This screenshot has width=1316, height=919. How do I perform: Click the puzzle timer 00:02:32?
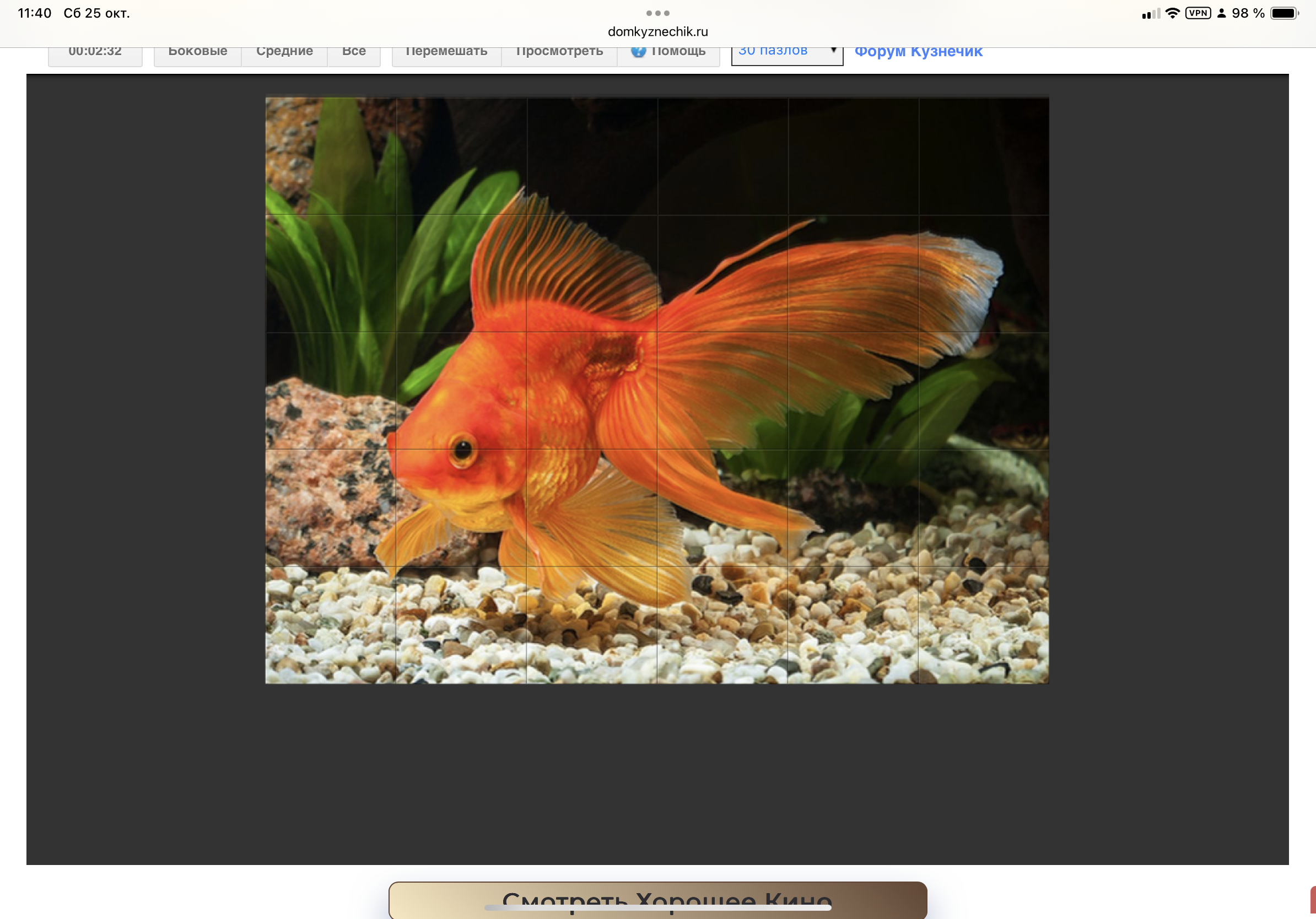click(95, 54)
